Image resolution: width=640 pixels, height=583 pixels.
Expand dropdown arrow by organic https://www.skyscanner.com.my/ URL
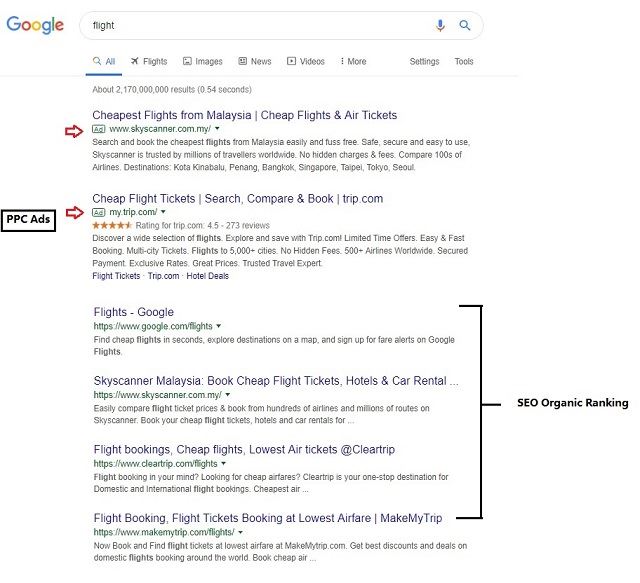click(228, 395)
